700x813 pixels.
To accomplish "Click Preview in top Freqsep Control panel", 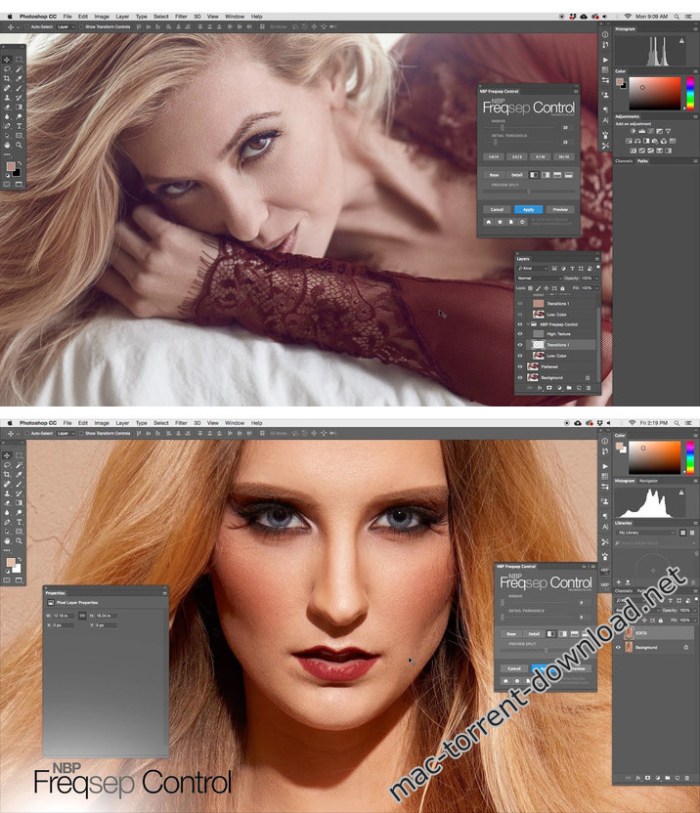I will coord(561,209).
